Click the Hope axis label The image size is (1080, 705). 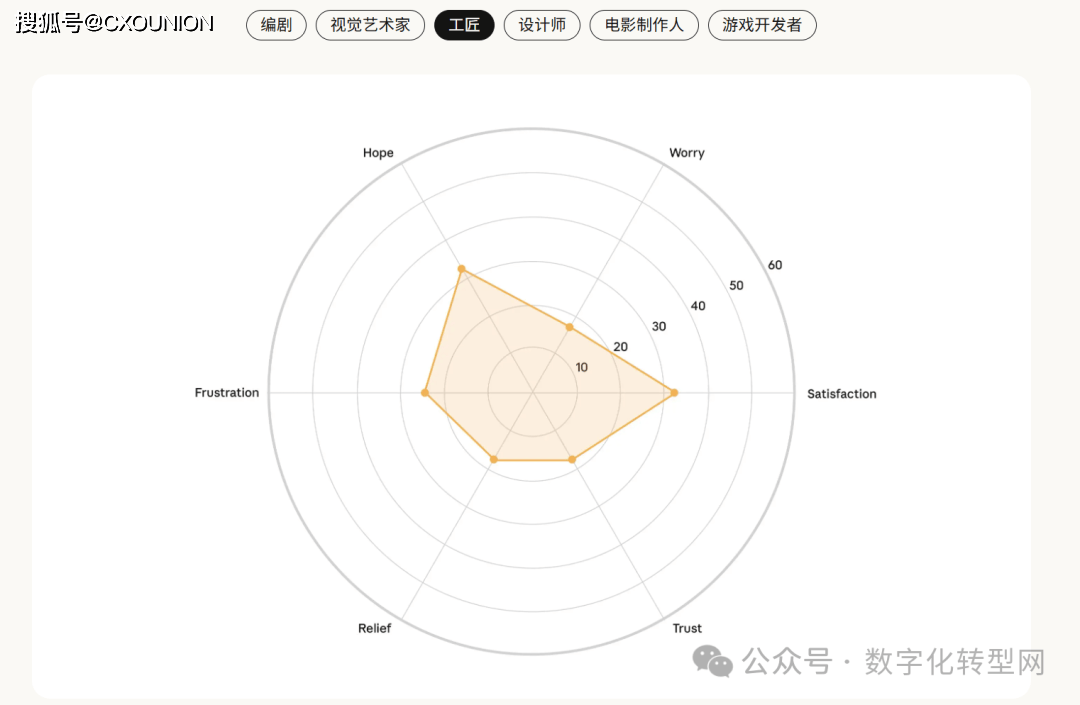point(378,153)
